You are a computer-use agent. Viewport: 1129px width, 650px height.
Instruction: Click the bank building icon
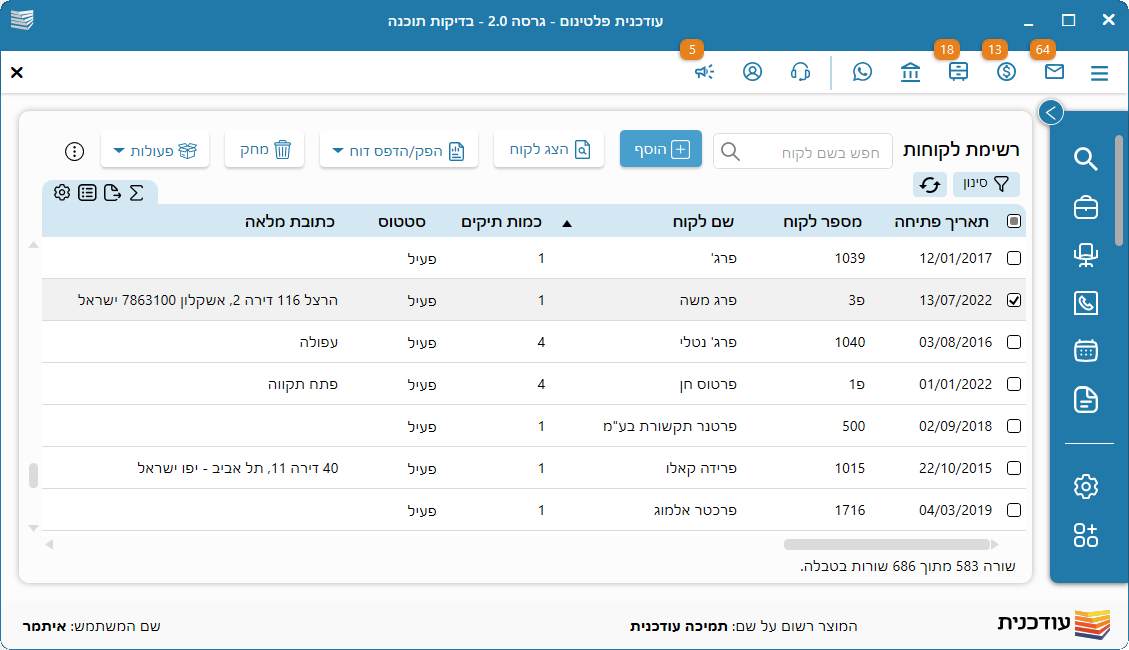pos(910,72)
